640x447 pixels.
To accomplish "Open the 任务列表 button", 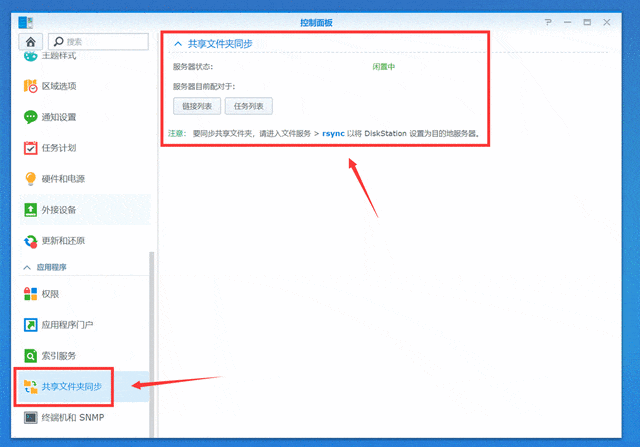I will [x=249, y=106].
